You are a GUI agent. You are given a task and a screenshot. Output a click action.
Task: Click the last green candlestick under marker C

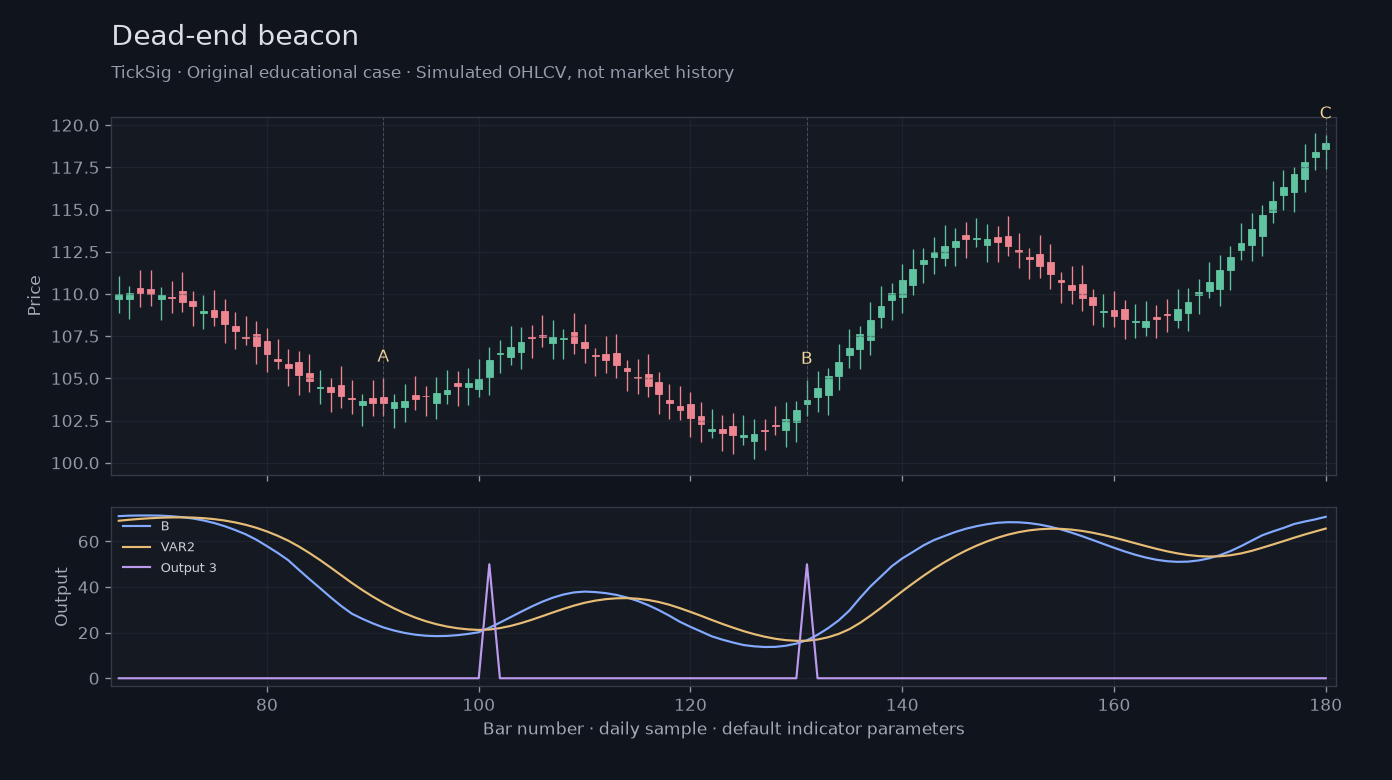[x=1326, y=147]
